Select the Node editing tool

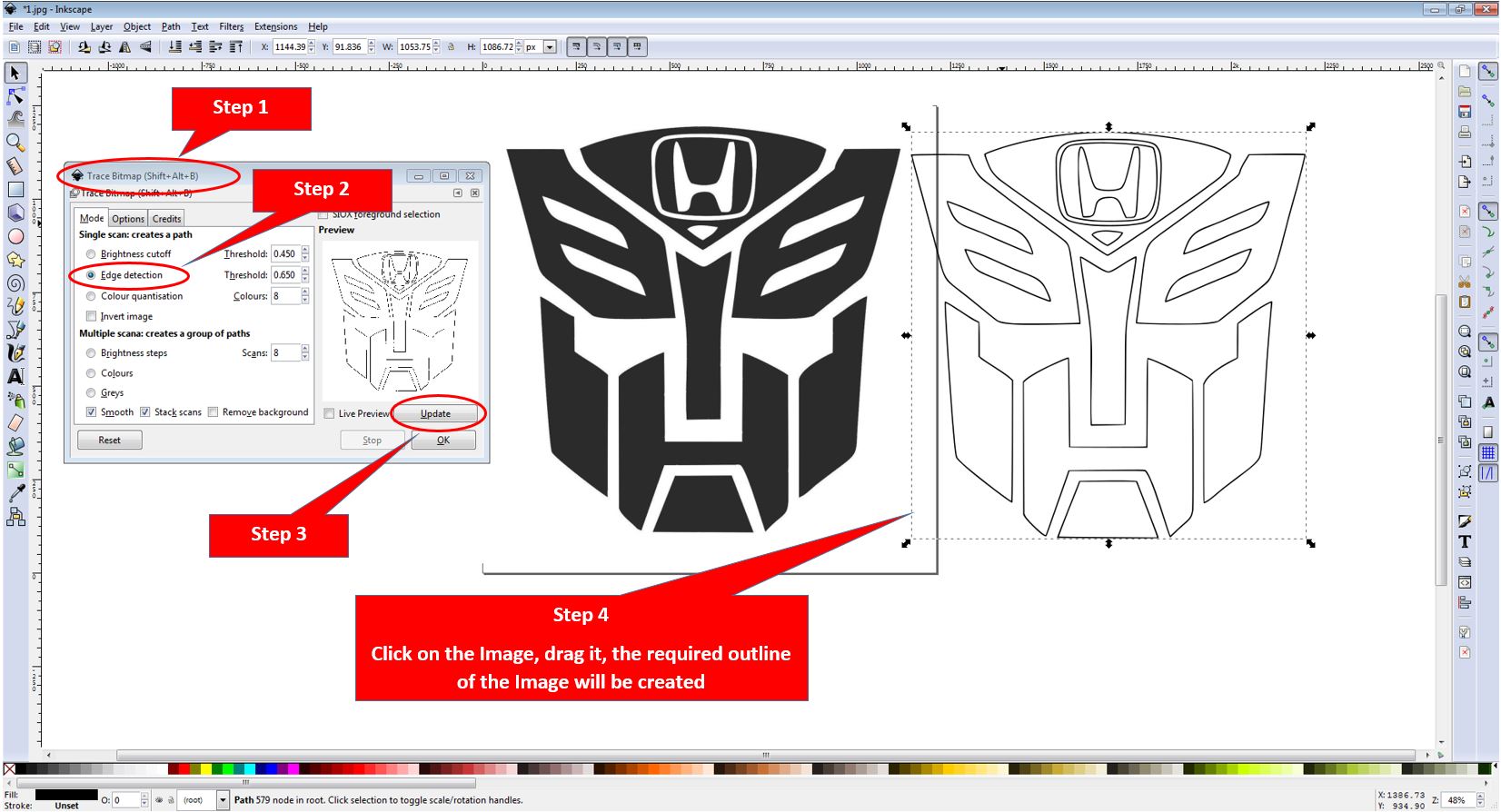[15, 95]
